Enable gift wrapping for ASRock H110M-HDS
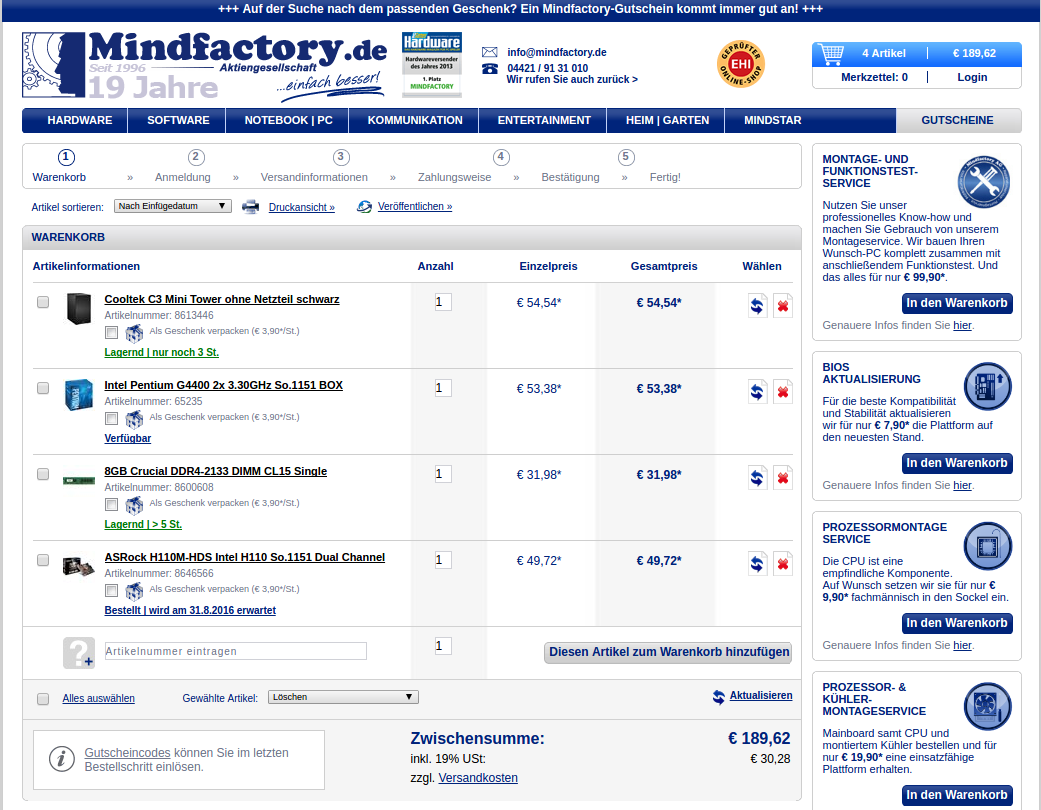Viewport: 1041px width, 810px height. [x=112, y=590]
